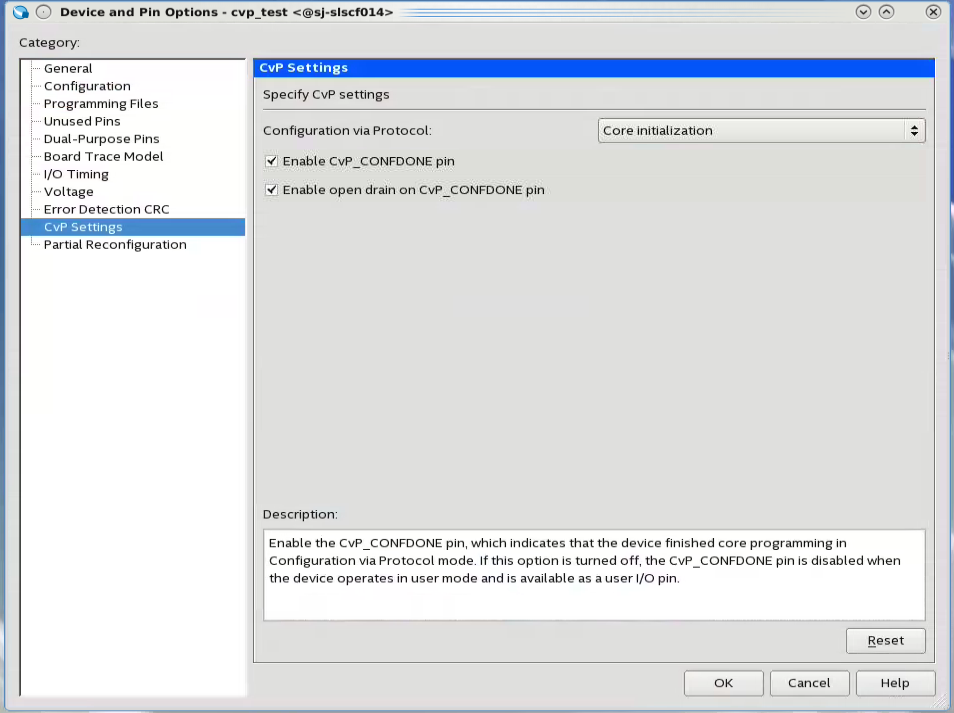
Task: Open Configuration category
Action: pos(87,86)
